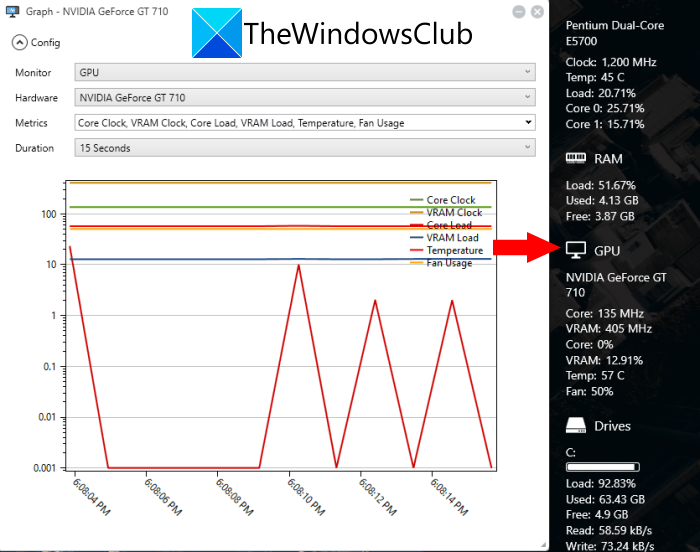Viewport: 700px width, 552px height.
Task: Click the Core 0: 25.71% reading
Action: click(x=605, y=109)
